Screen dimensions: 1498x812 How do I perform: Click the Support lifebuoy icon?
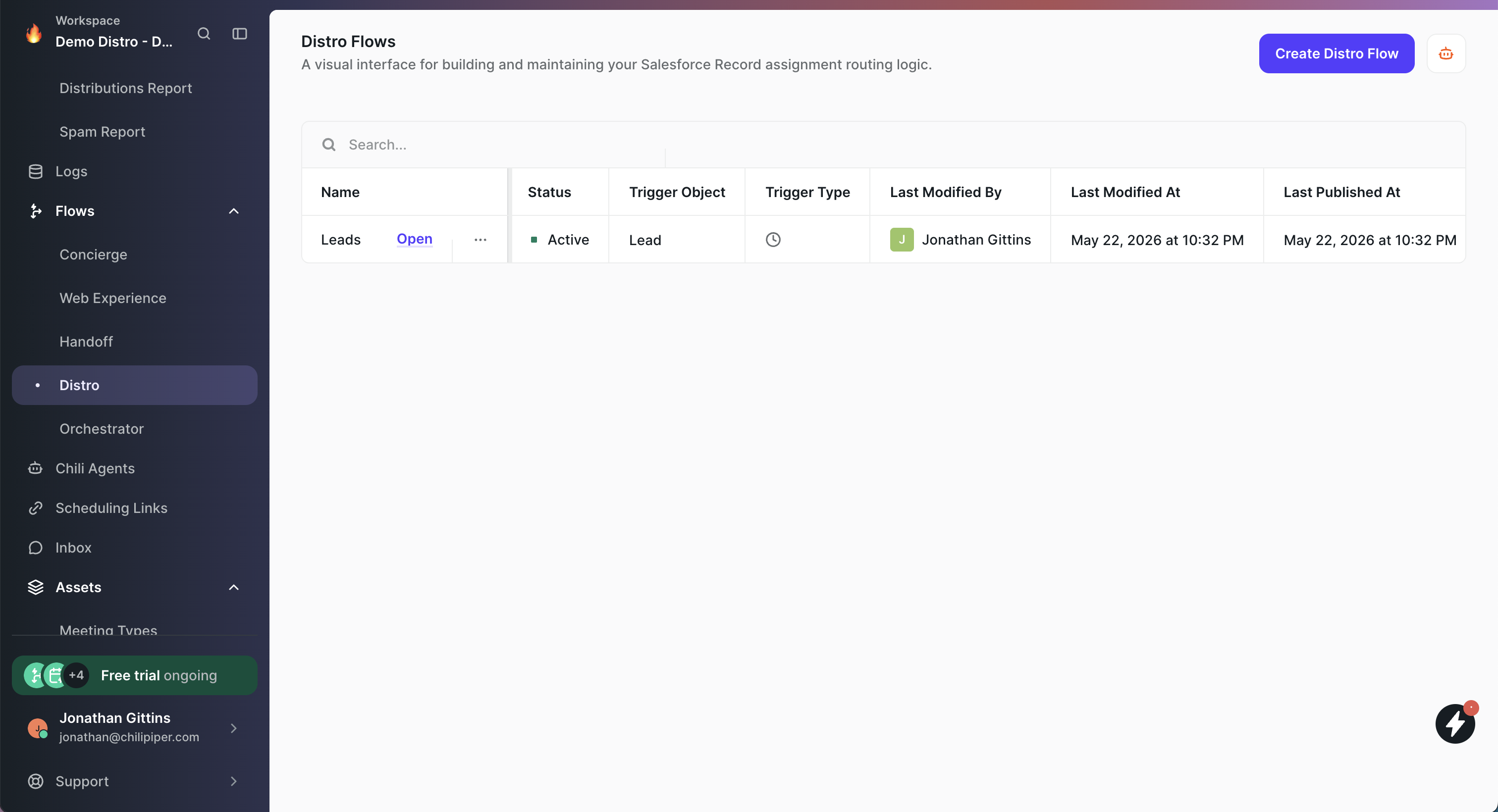[36, 781]
